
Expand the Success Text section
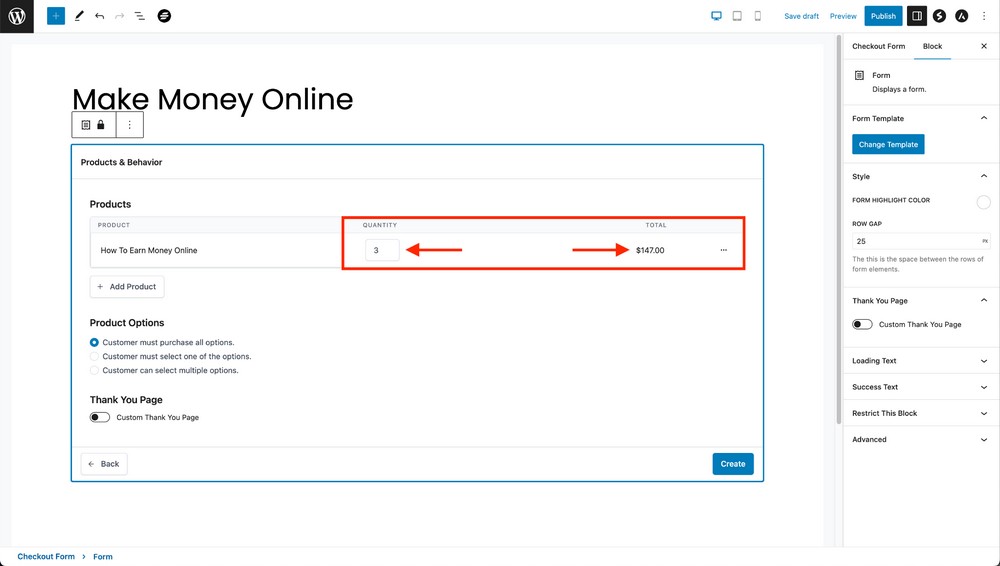922,387
